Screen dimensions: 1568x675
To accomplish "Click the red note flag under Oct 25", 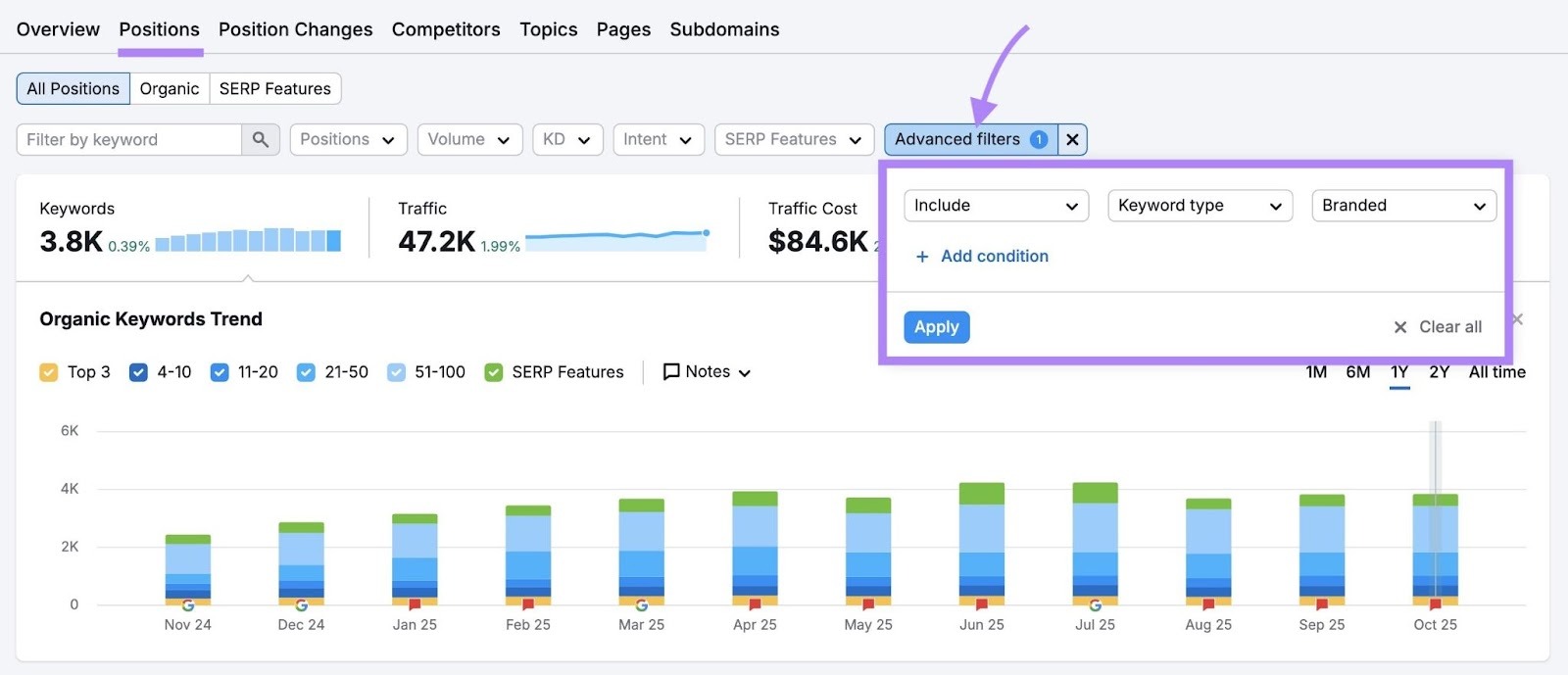I will tap(1435, 604).
